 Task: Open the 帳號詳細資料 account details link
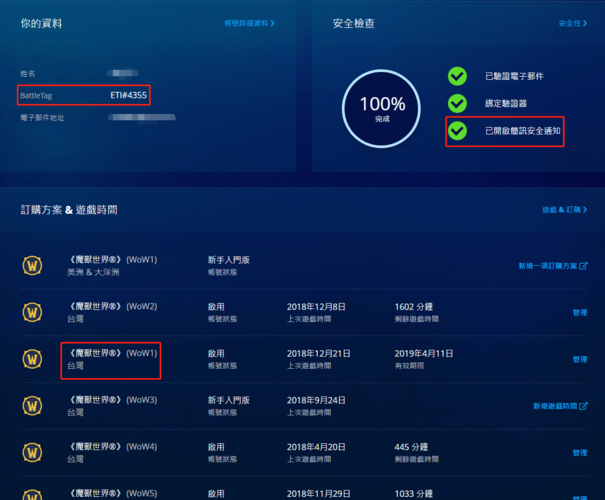[x=249, y=23]
